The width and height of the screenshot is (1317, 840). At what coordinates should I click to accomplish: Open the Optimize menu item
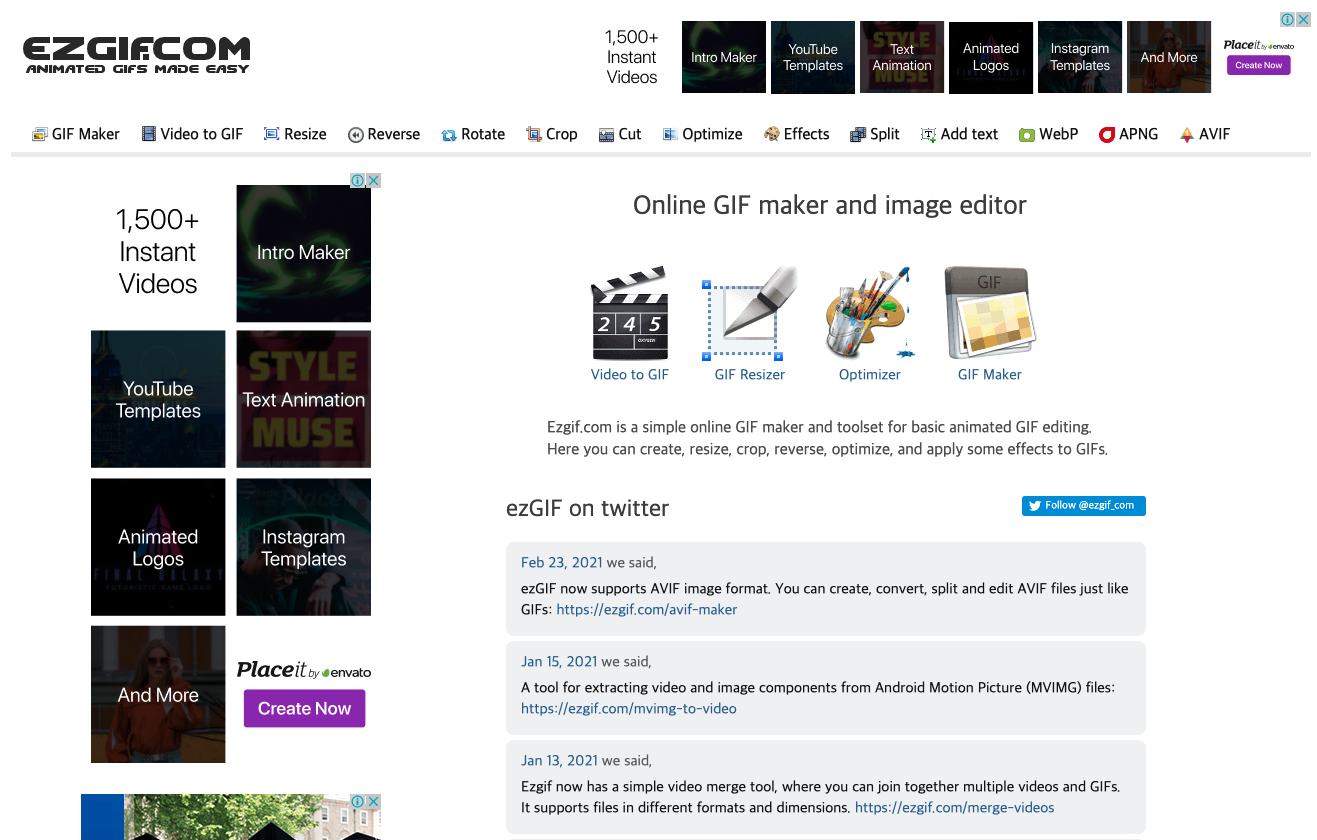coord(703,134)
